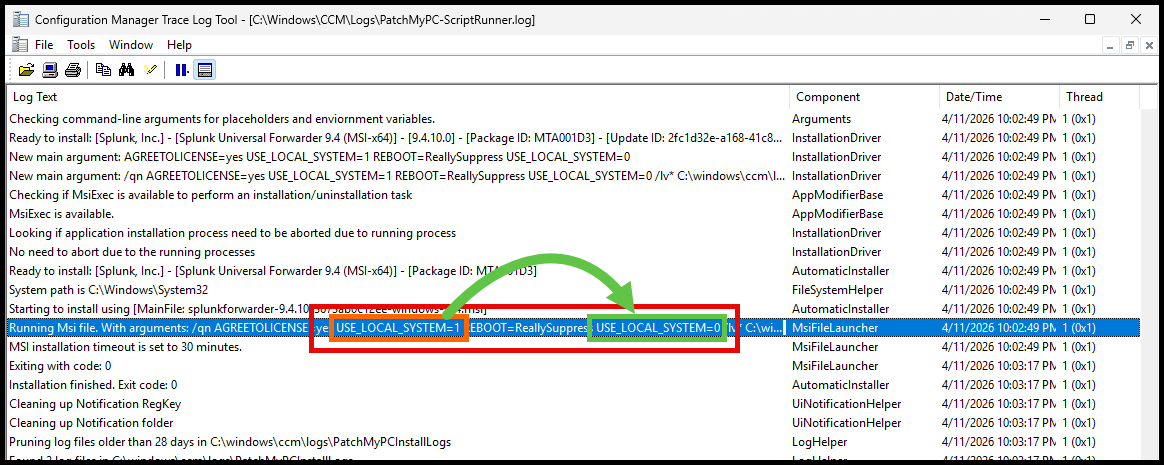1164x465 pixels.
Task: Pause log monitoring with the Pause icon
Action: point(181,71)
